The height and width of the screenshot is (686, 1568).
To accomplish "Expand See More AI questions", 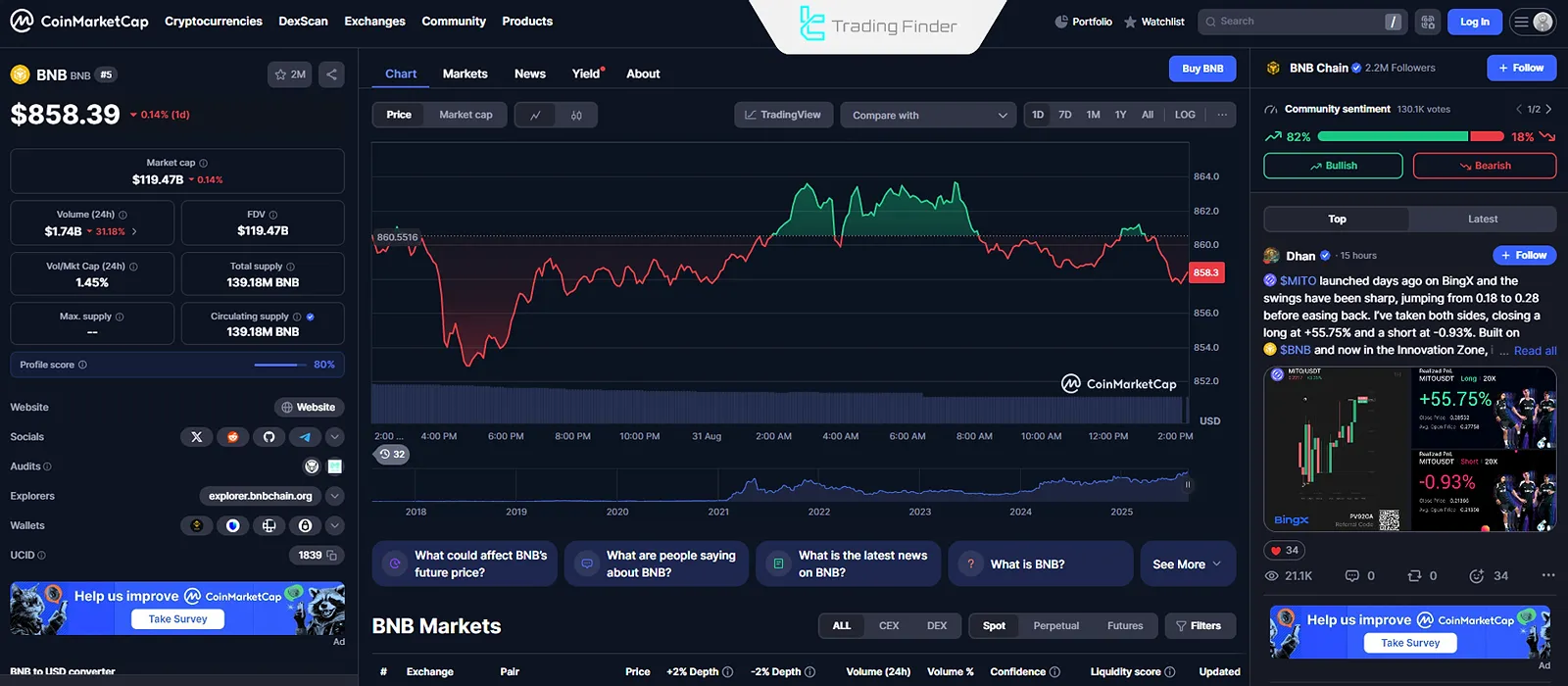I will (1187, 564).
